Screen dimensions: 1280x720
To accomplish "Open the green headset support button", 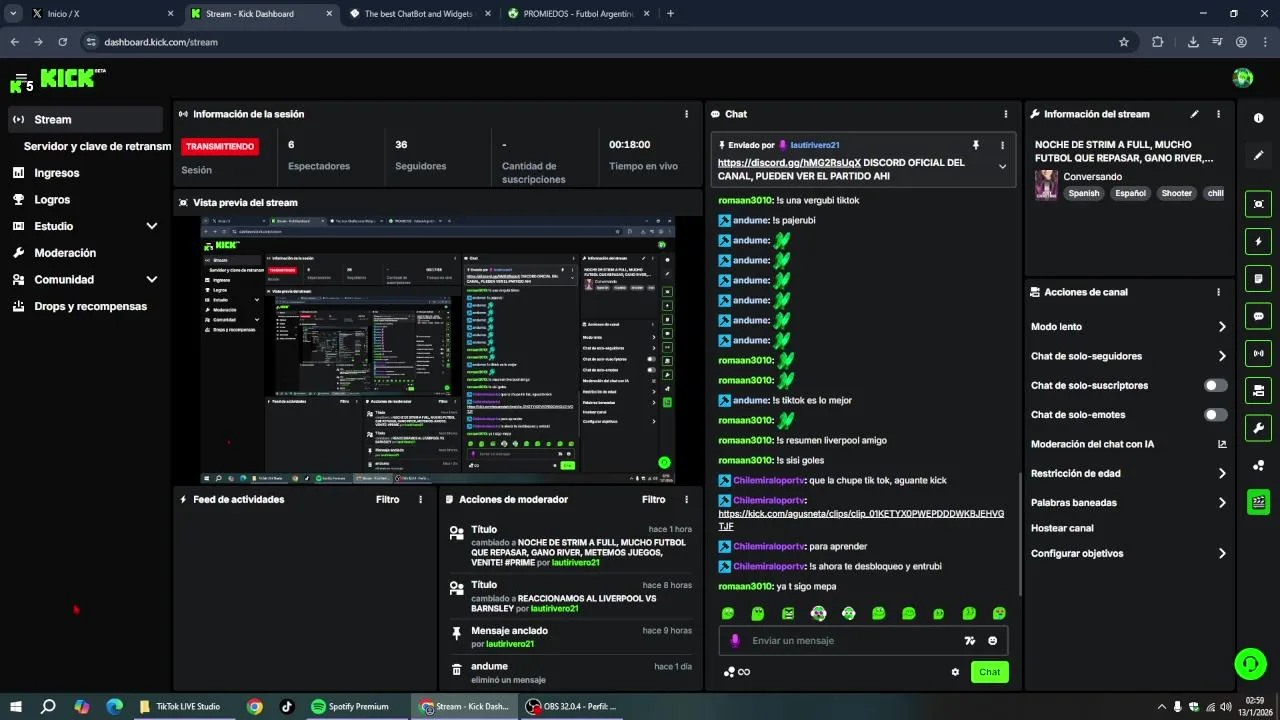I will click(1249, 663).
